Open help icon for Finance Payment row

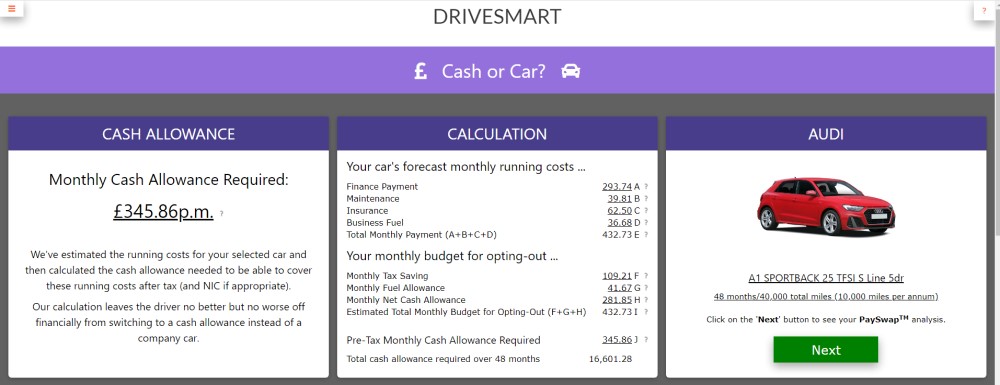[x=645, y=187]
